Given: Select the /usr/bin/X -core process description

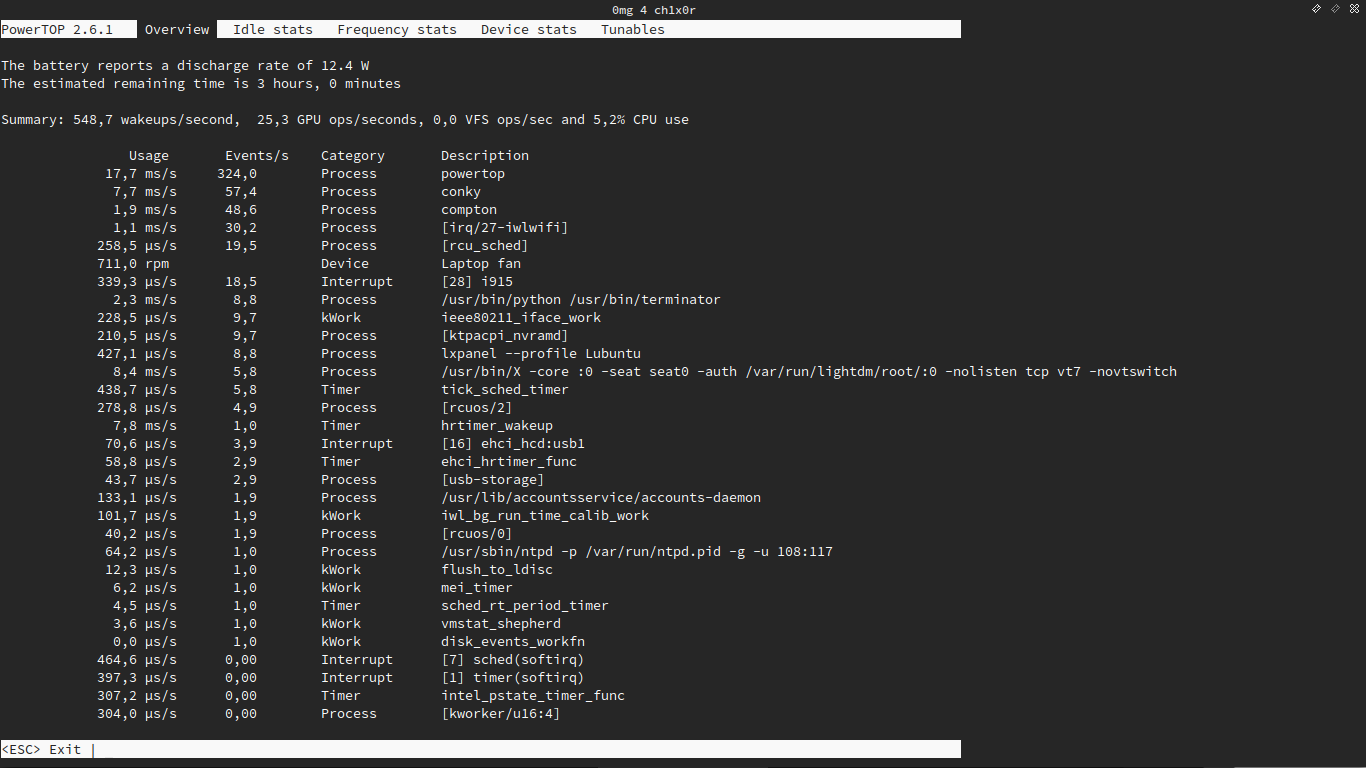Looking at the screenshot, I should [x=809, y=371].
